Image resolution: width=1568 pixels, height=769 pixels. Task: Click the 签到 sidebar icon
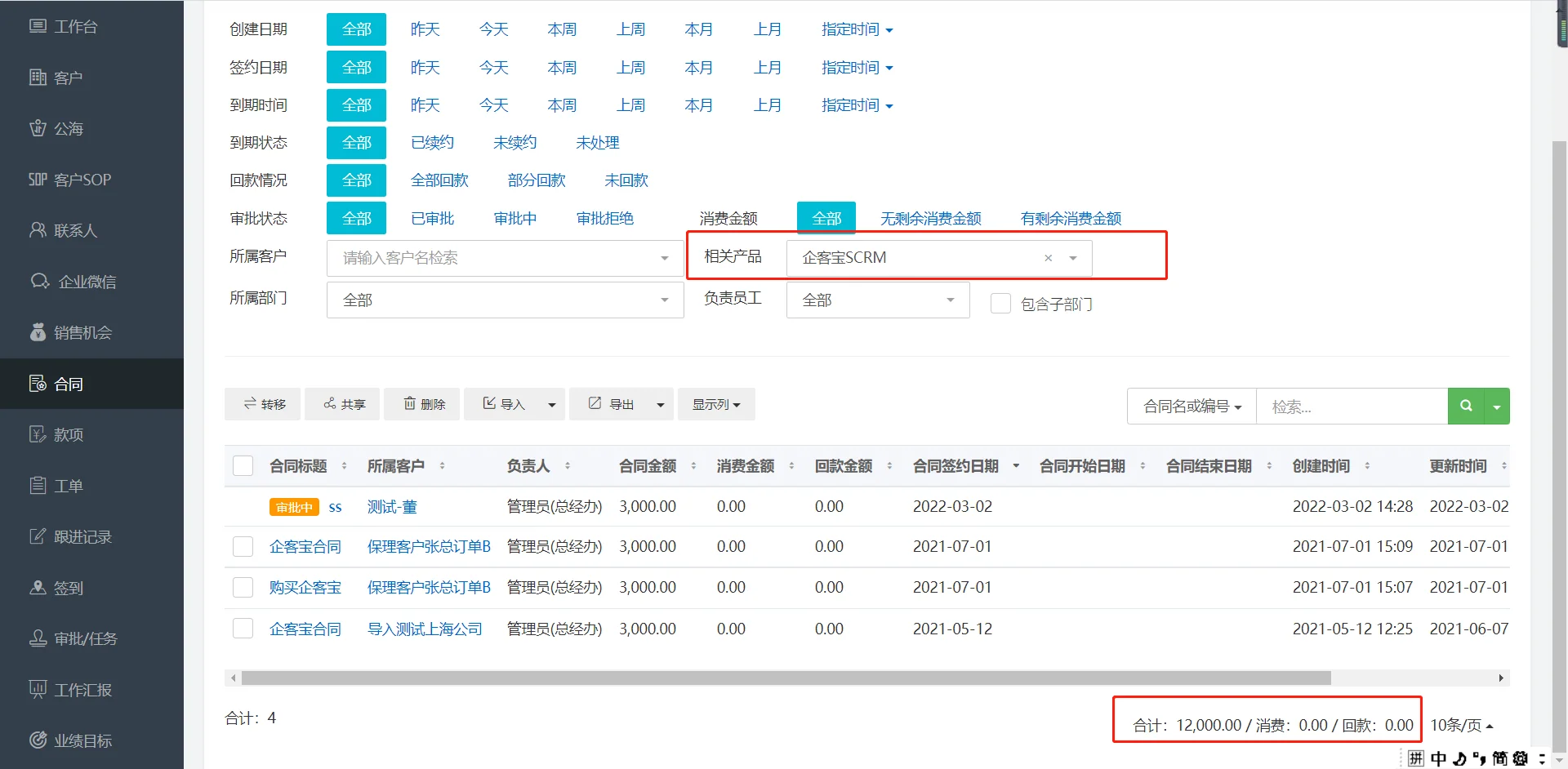coord(38,588)
